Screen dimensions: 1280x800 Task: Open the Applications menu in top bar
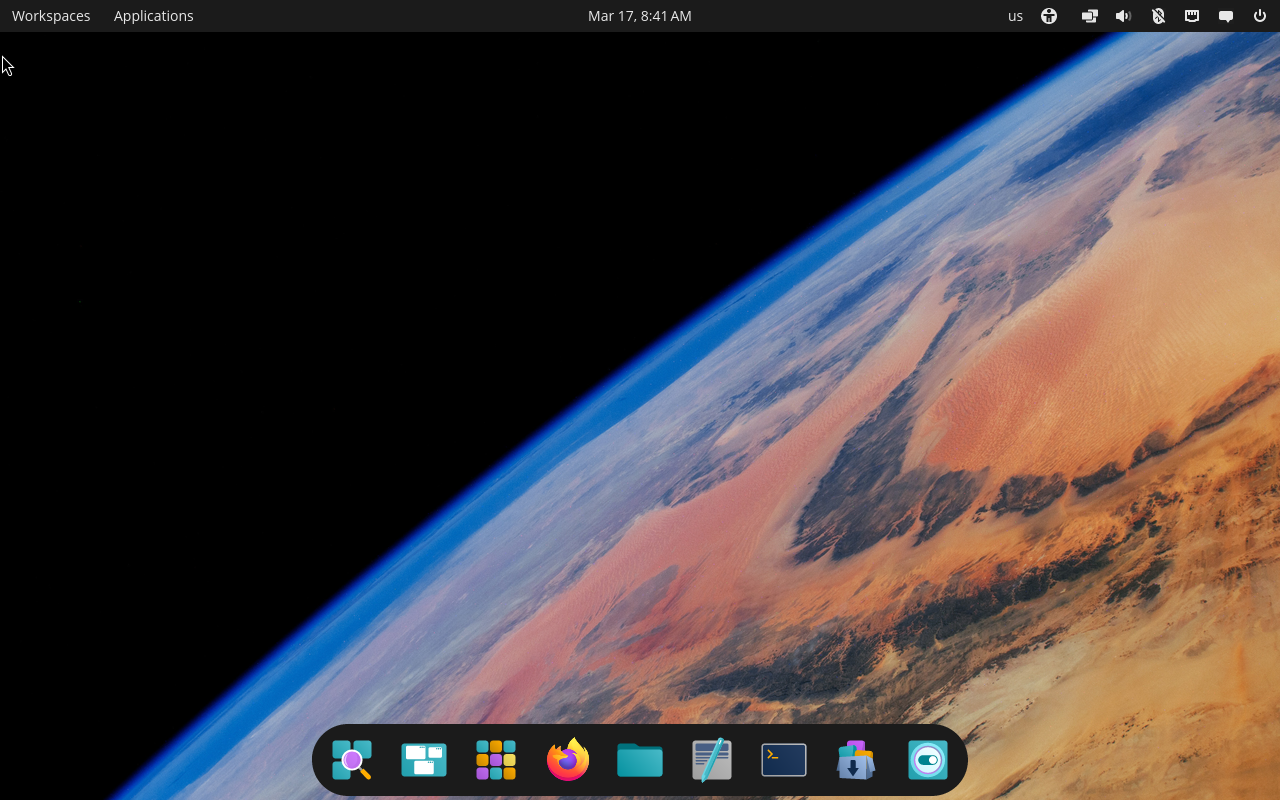(154, 16)
